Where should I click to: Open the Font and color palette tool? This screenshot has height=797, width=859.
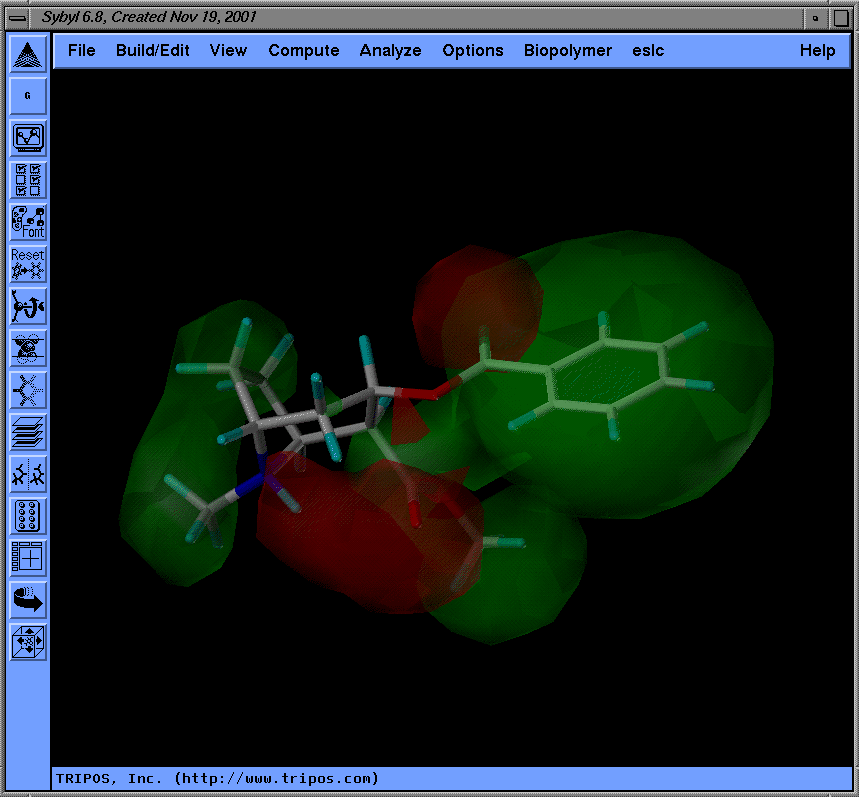point(27,222)
